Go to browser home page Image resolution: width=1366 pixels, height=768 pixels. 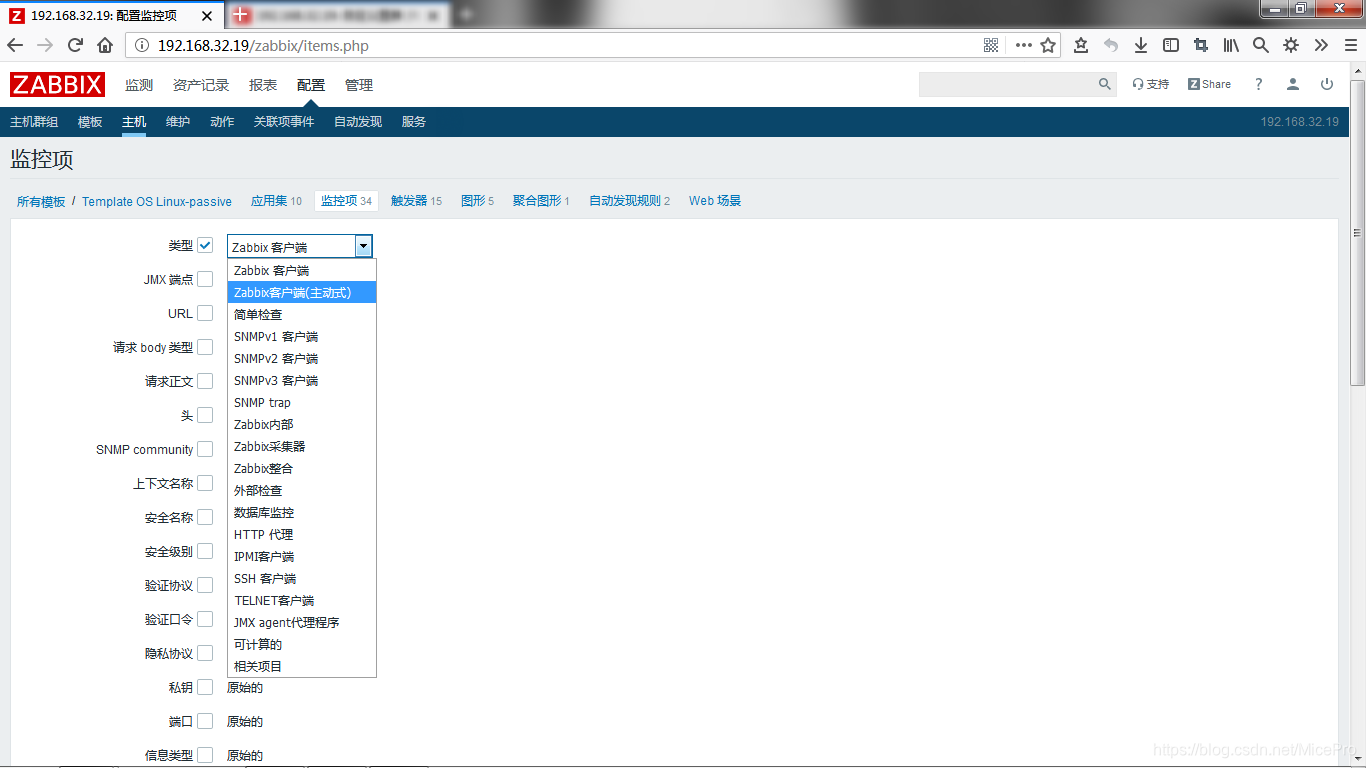(105, 45)
